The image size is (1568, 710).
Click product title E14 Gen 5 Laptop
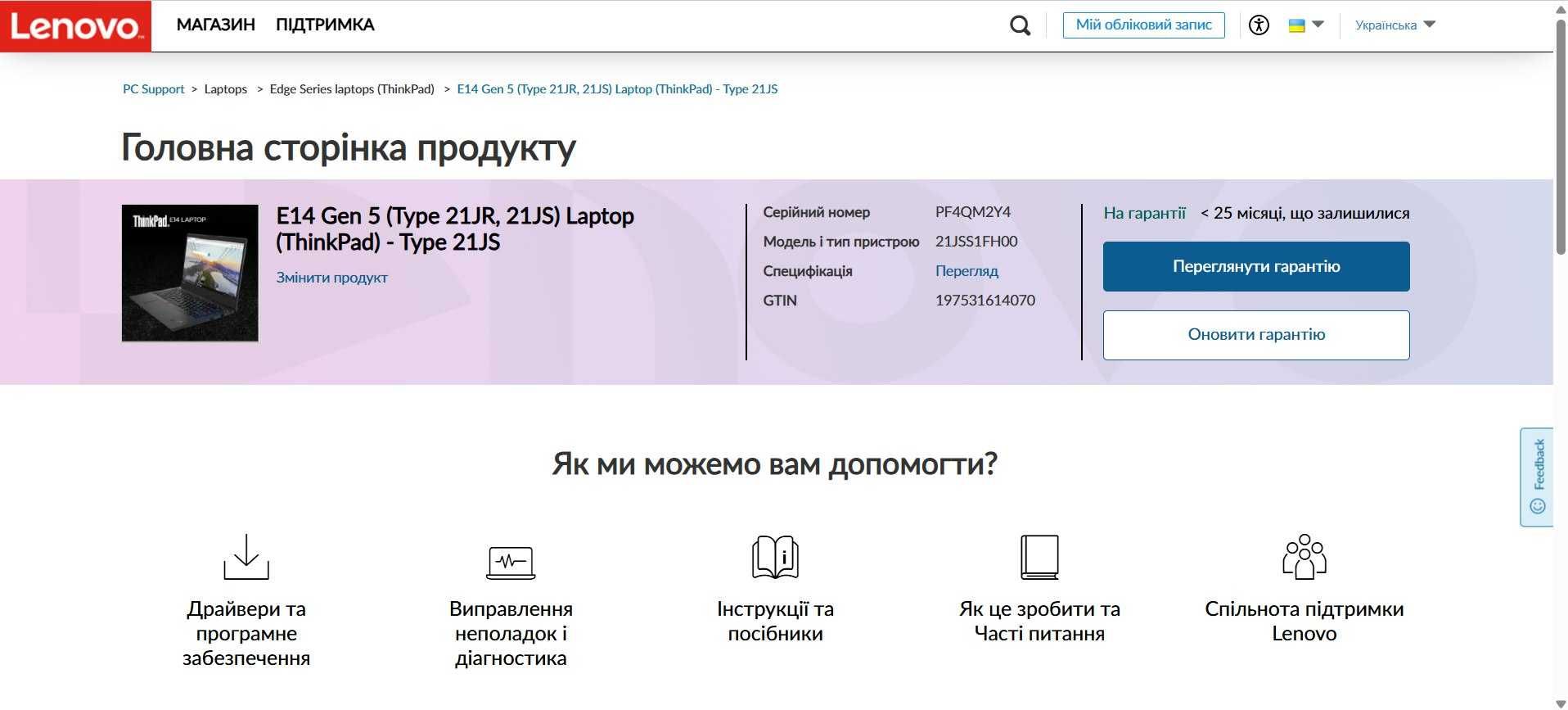point(455,229)
